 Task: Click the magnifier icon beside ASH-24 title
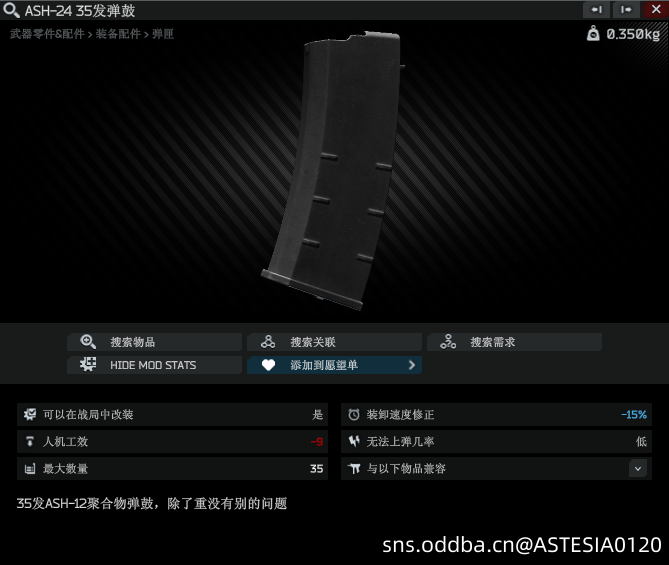click(x=11, y=10)
